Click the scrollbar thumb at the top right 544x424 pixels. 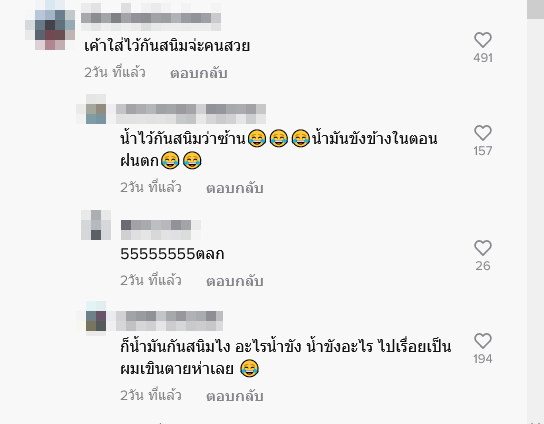point(535,9)
